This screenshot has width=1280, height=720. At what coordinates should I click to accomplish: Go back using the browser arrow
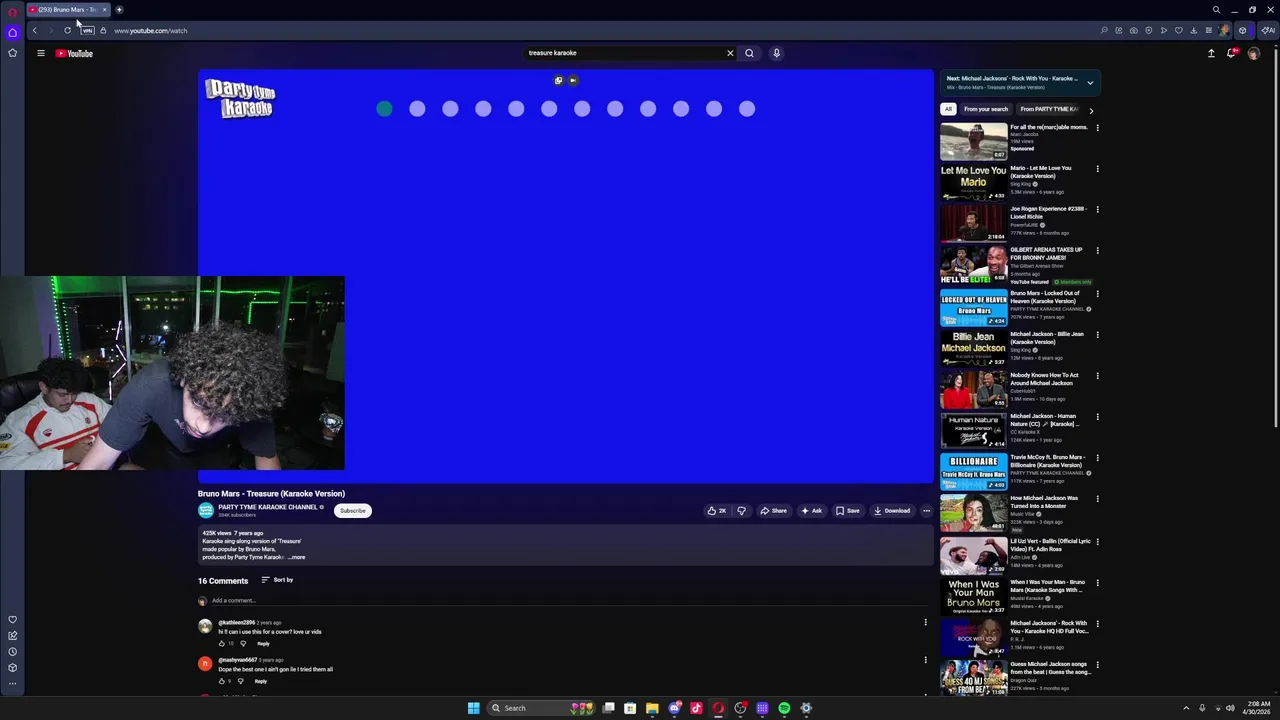(x=34, y=30)
